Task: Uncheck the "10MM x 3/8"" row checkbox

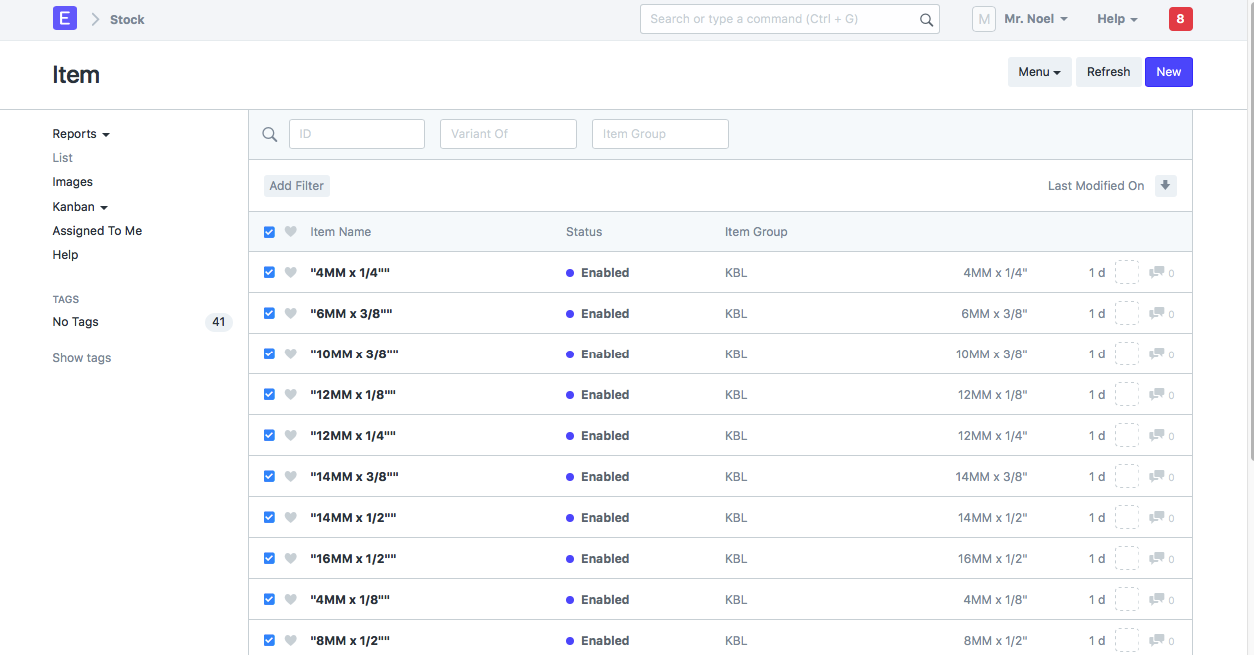Action: [x=269, y=353]
